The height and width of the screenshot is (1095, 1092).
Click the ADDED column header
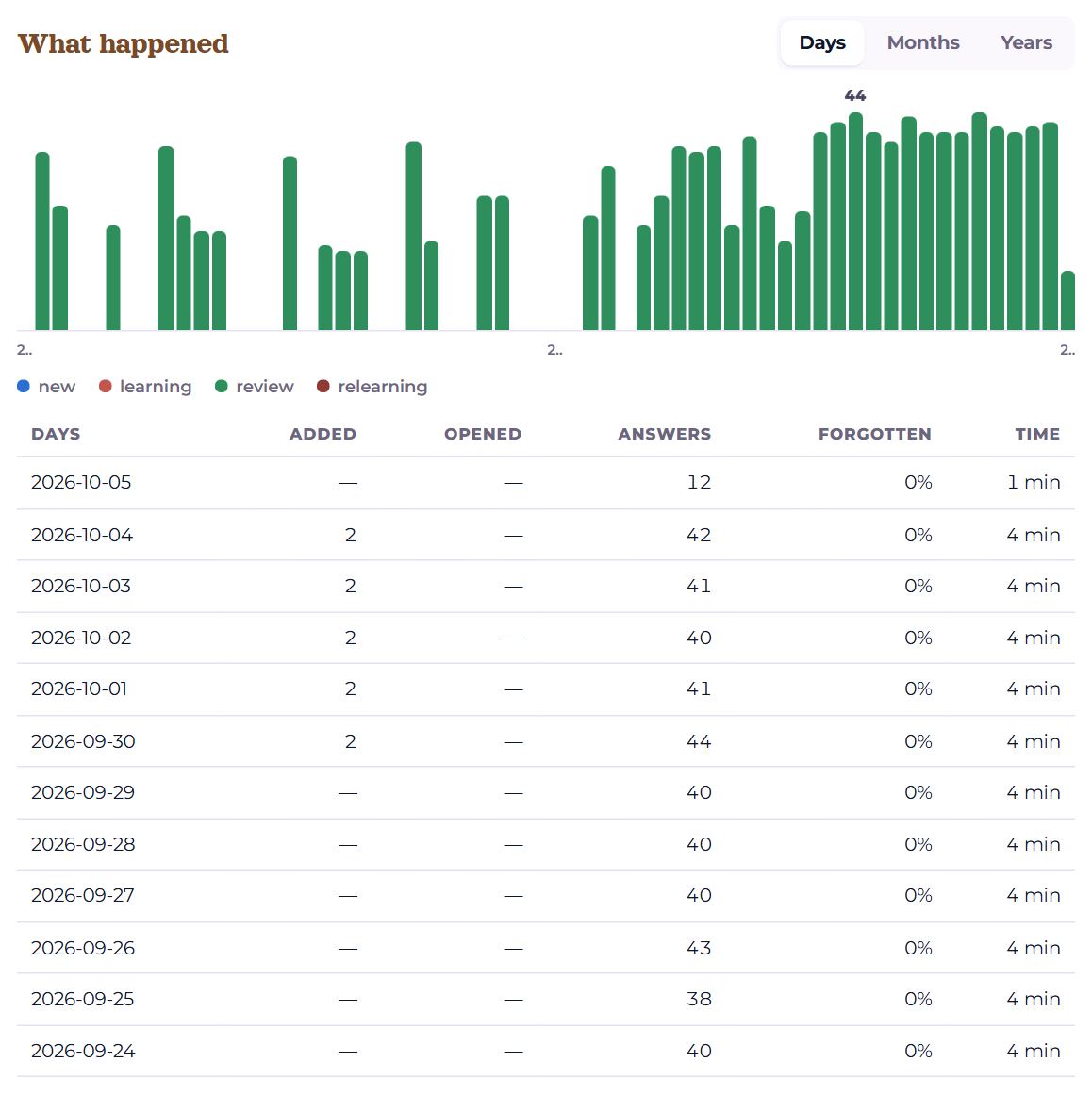click(x=323, y=434)
